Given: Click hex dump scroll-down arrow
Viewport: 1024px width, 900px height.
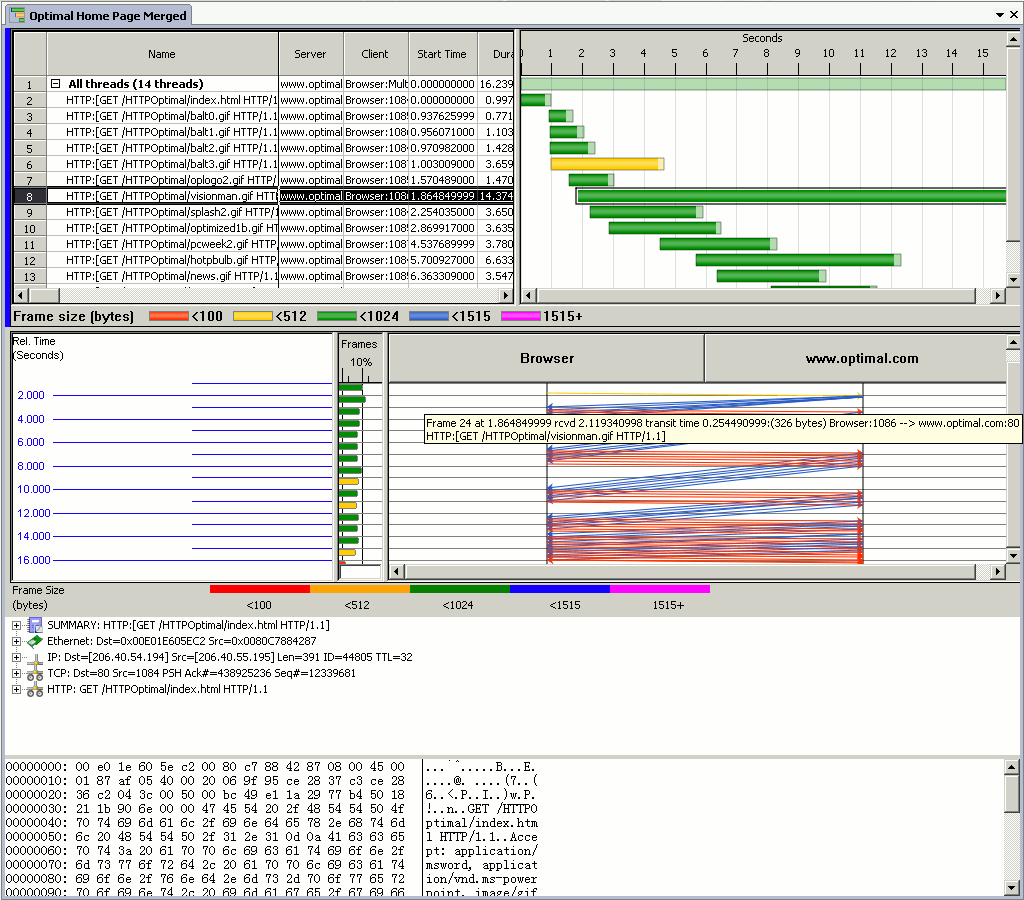Looking at the screenshot, I should point(1012,888).
